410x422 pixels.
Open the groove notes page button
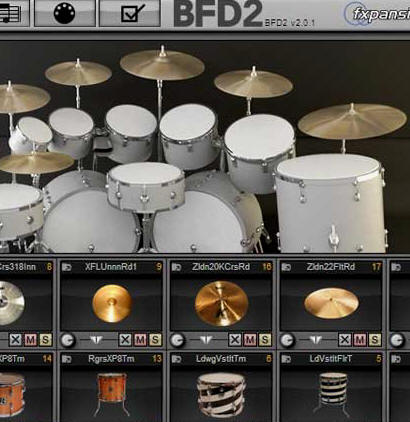(13, 13)
